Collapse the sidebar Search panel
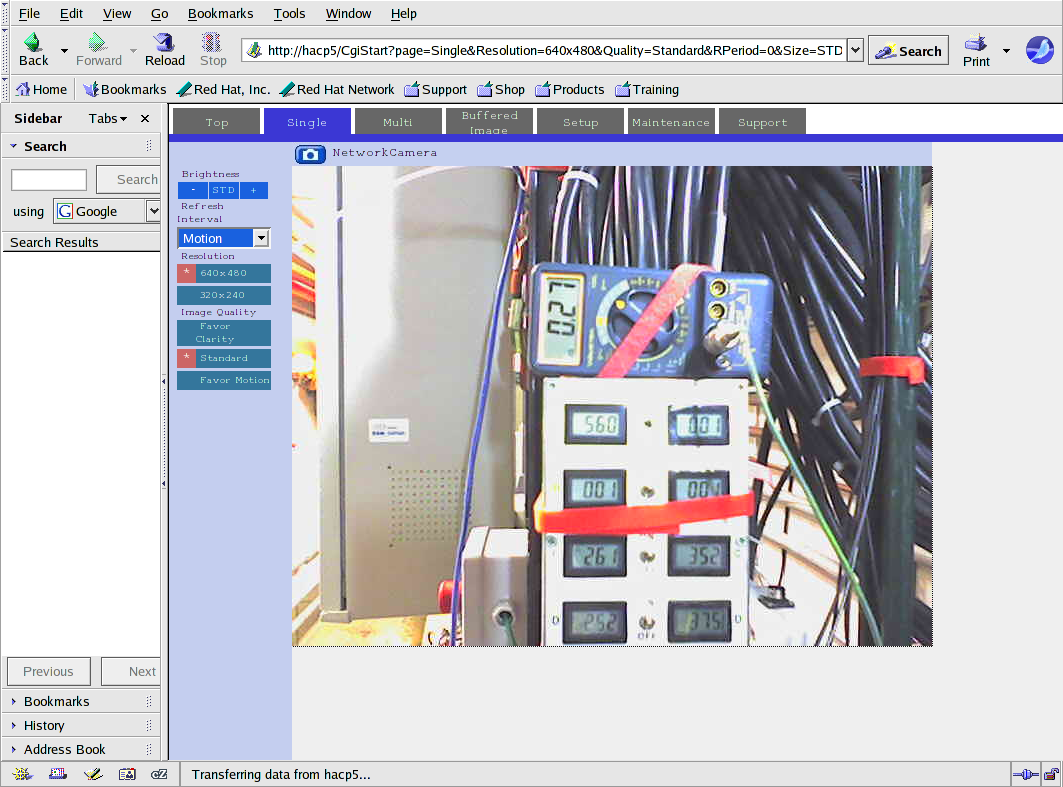The image size is (1063, 787). coord(14,146)
